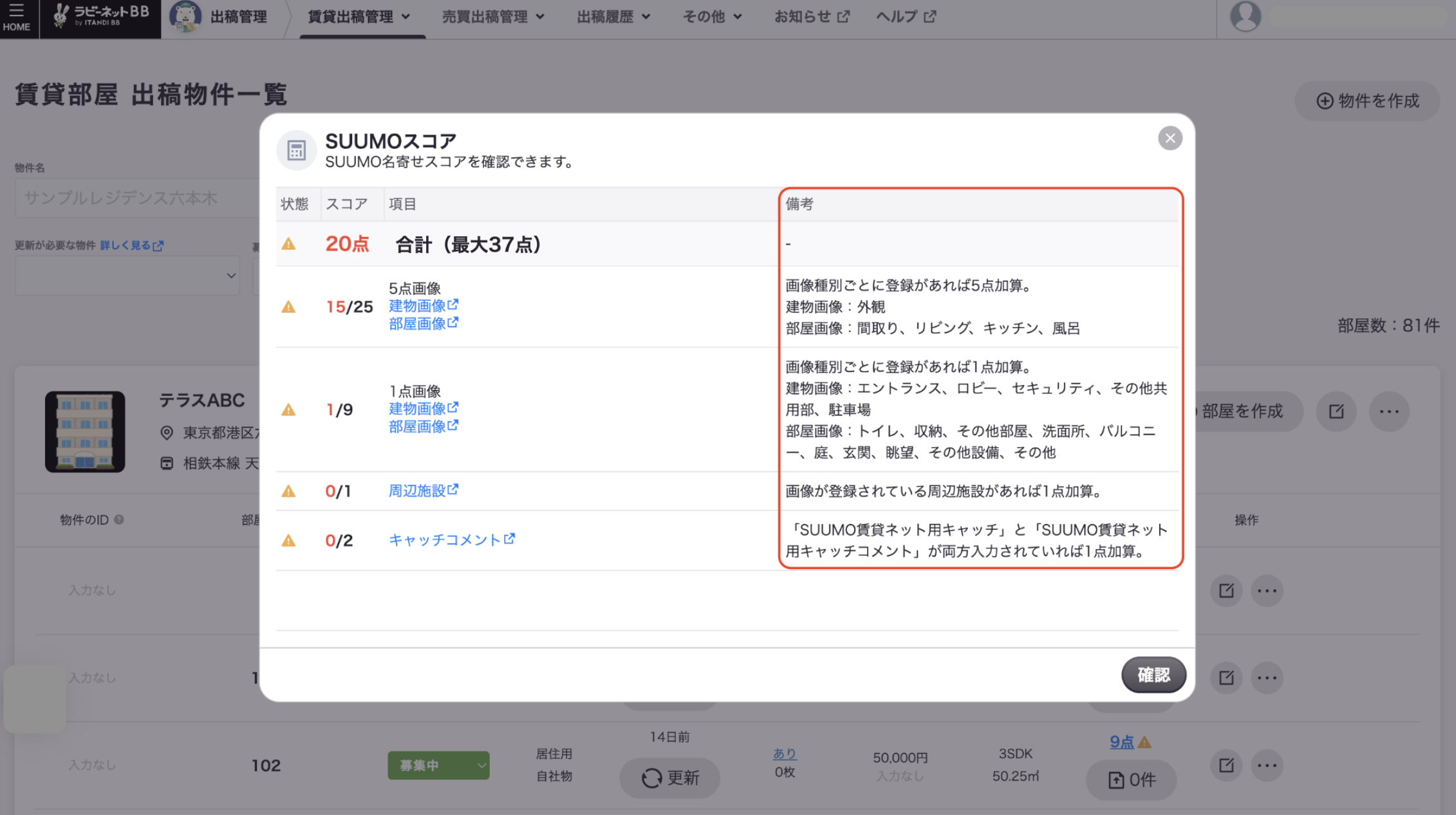Click the 出稿管理 nav label

coord(239,17)
